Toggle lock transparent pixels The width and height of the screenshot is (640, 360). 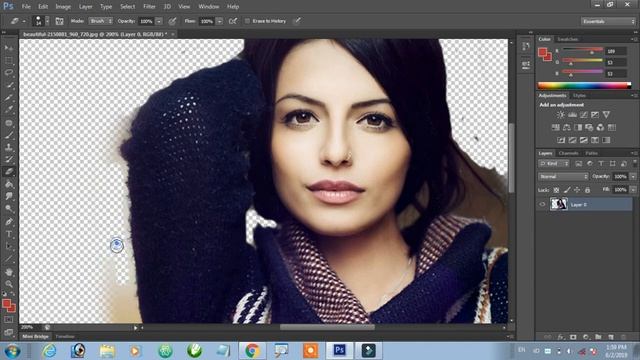pyautogui.click(x=556, y=190)
